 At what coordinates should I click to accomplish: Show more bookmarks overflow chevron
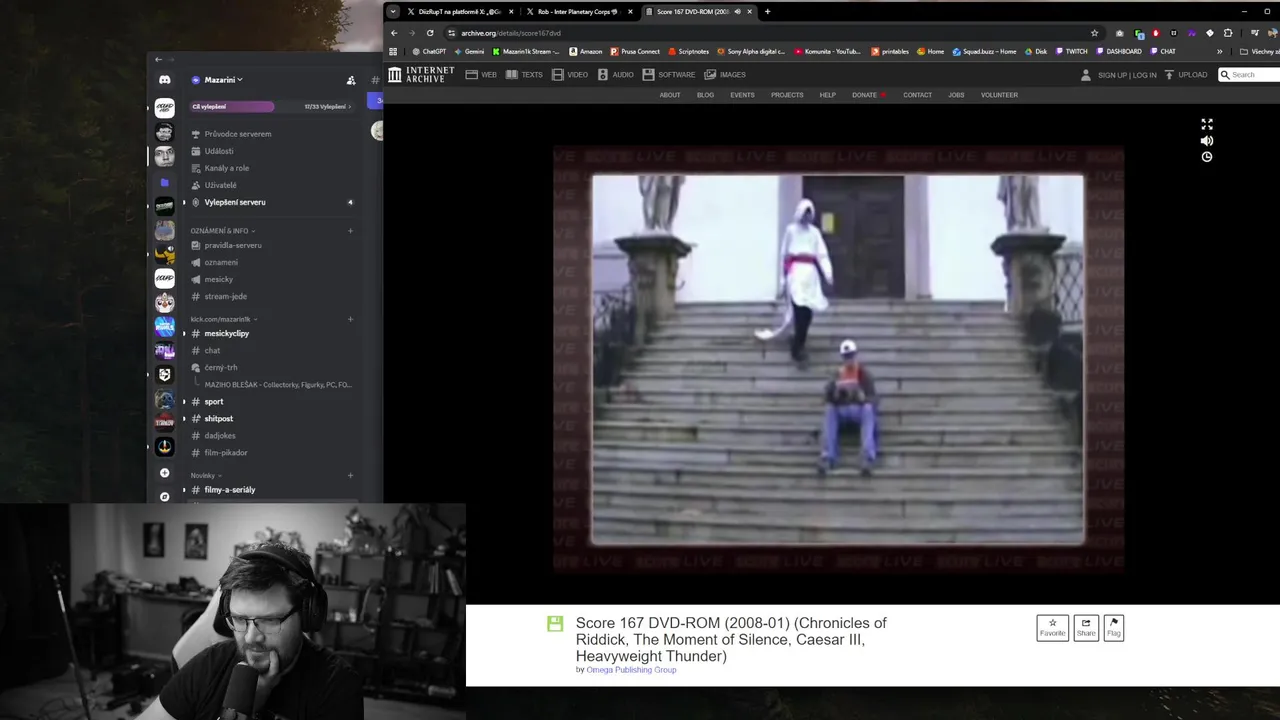[x=1219, y=51]
